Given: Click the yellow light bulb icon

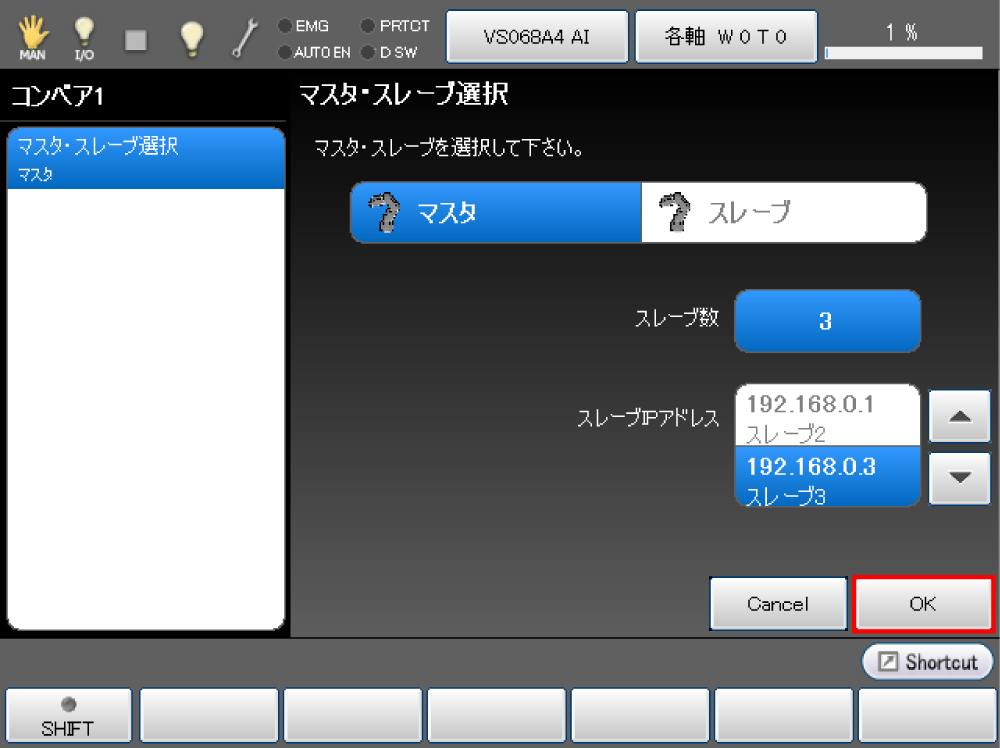Looking at the screenshot, I should (x=191, y=38).
